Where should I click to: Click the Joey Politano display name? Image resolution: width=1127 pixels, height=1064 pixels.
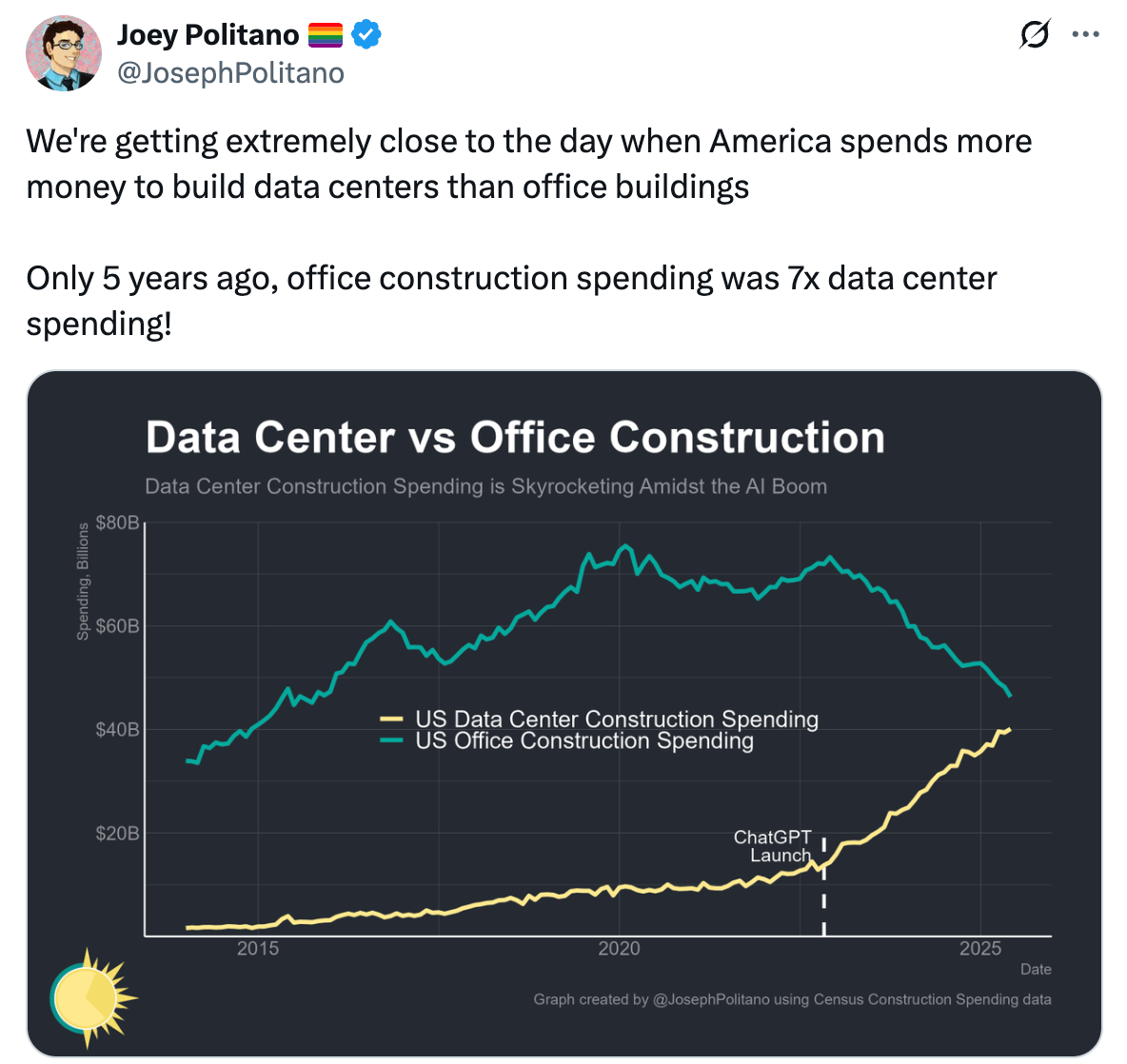208,34
